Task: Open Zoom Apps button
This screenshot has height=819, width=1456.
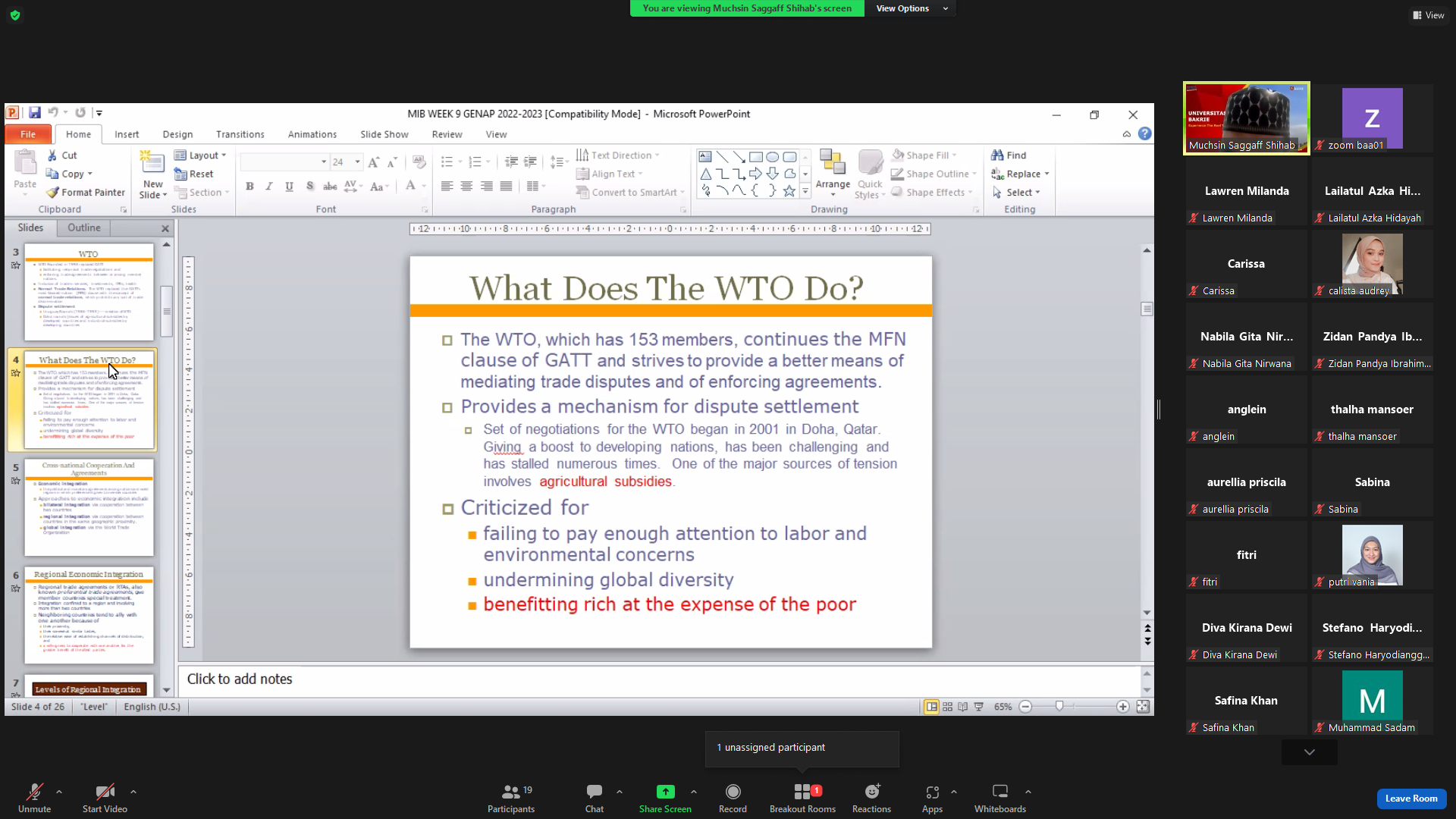Action: [x=932, y=799]
